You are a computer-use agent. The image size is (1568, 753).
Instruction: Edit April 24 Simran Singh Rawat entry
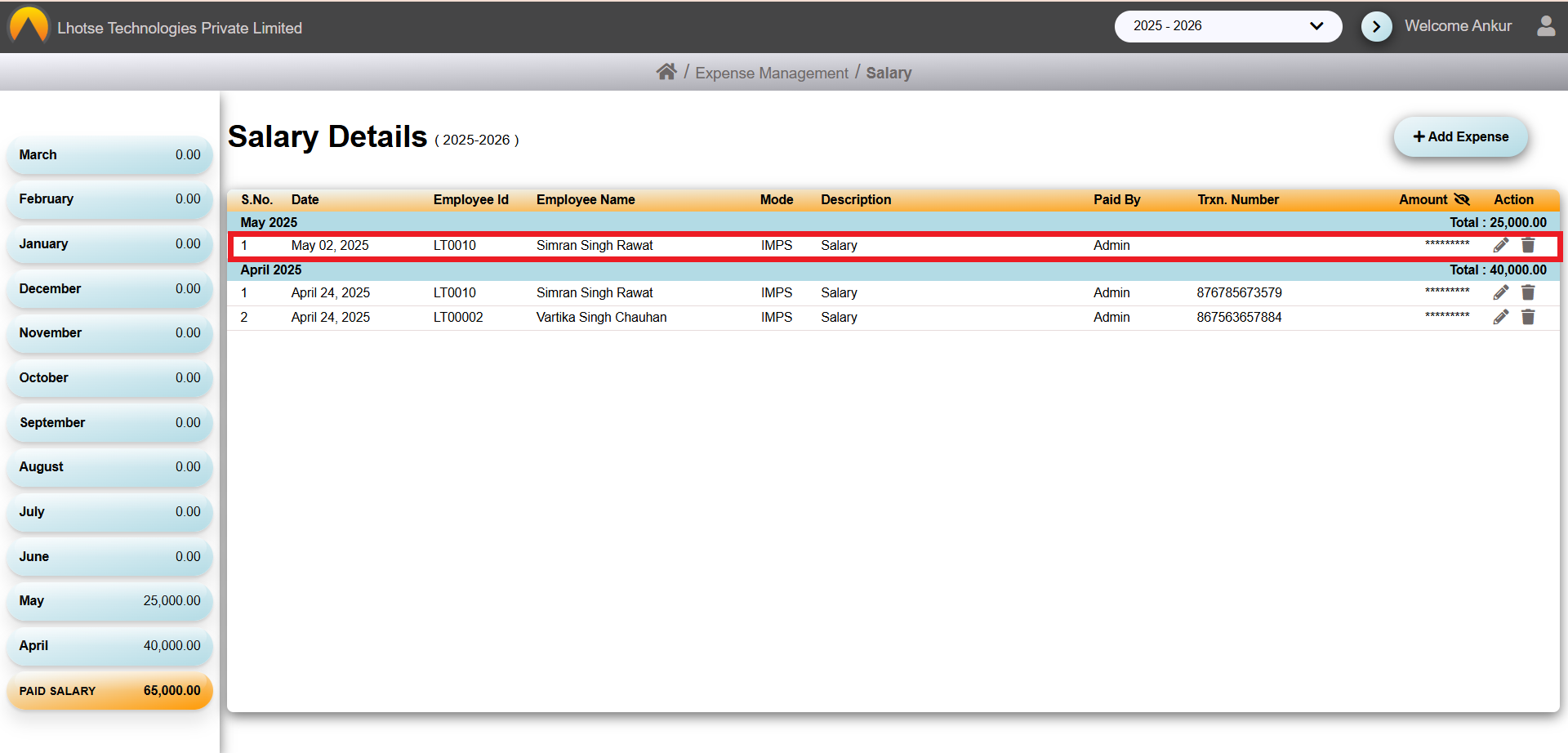(x=1501, y=292)
